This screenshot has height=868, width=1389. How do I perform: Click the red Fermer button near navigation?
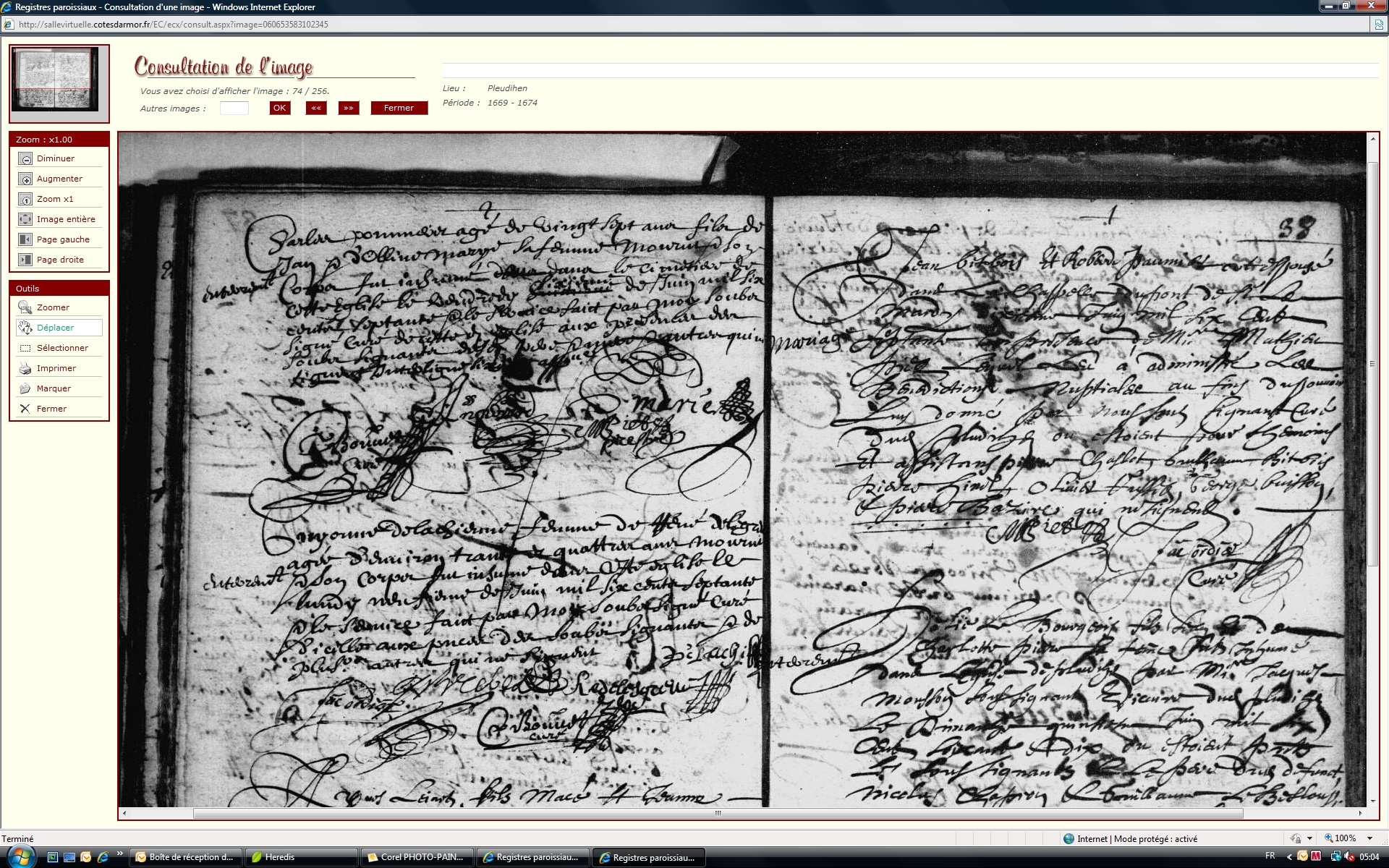coord(399,108)
